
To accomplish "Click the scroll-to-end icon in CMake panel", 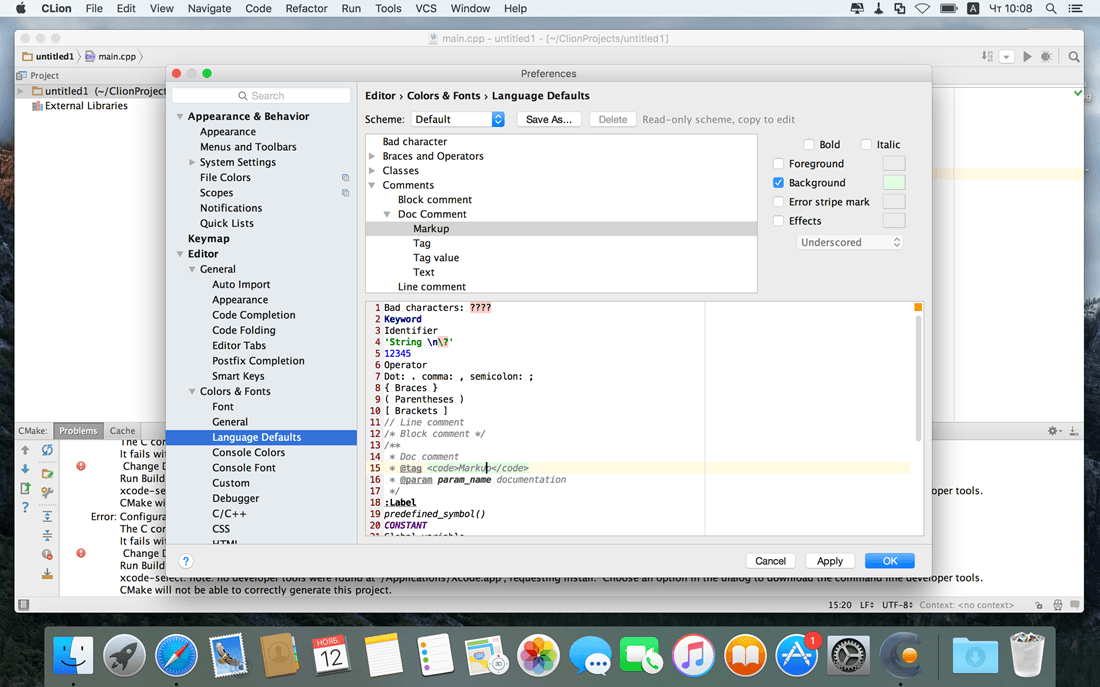I will pos(47,574).
